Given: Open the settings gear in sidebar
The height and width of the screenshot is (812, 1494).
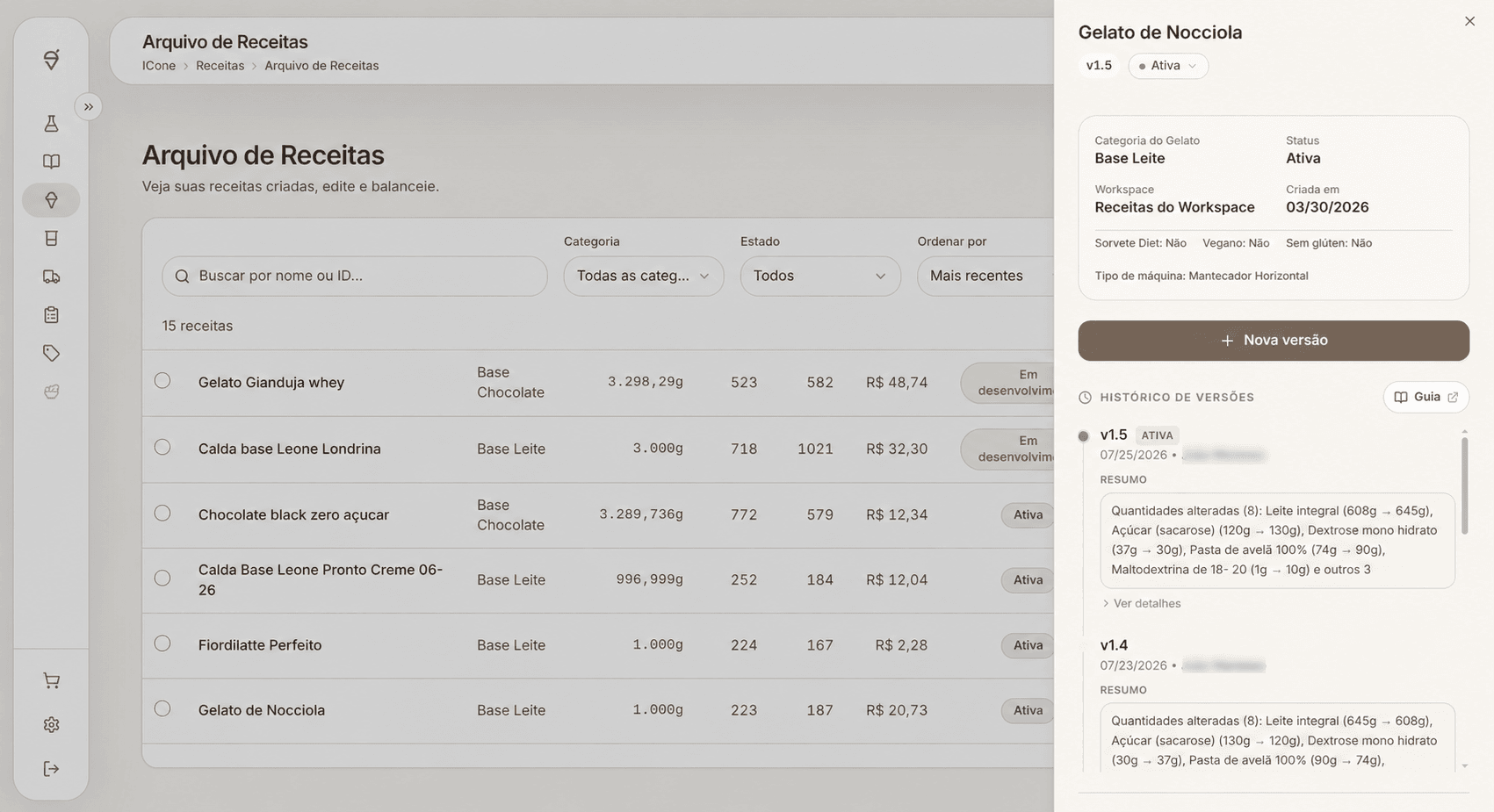Looking at the screenshot, I should (x=51, y=725).
